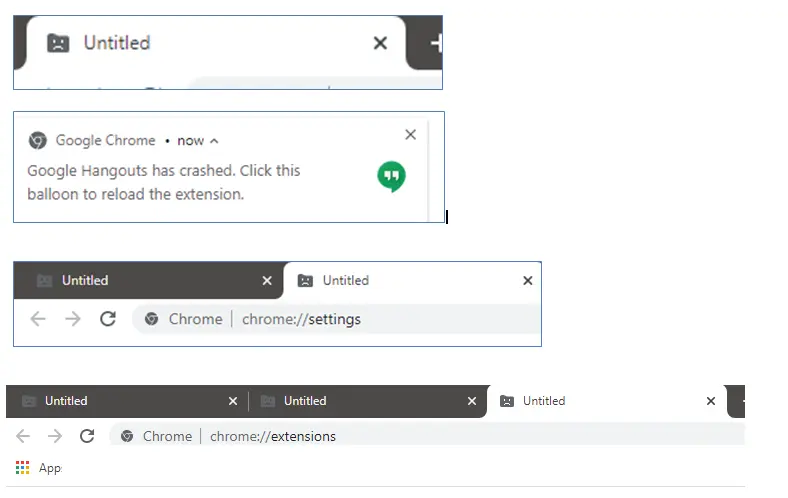Collapse notification using chevron next to "now"

(x=214, y=141)
